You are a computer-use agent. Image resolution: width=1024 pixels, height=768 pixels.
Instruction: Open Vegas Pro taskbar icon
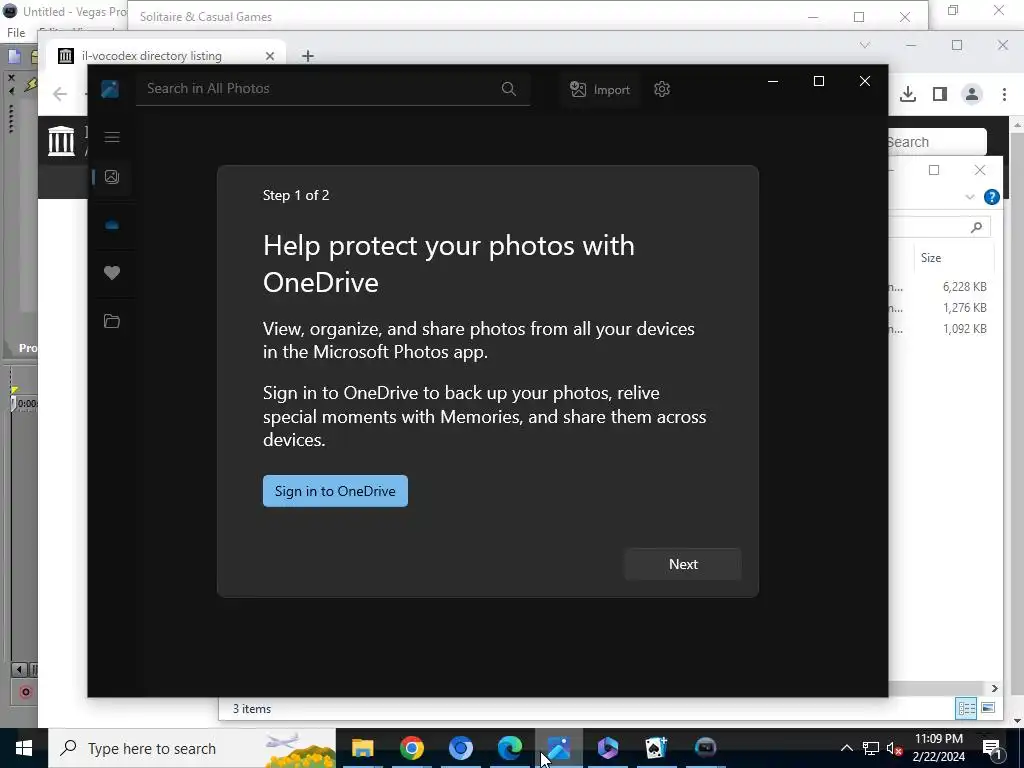(x=705, y=748)
